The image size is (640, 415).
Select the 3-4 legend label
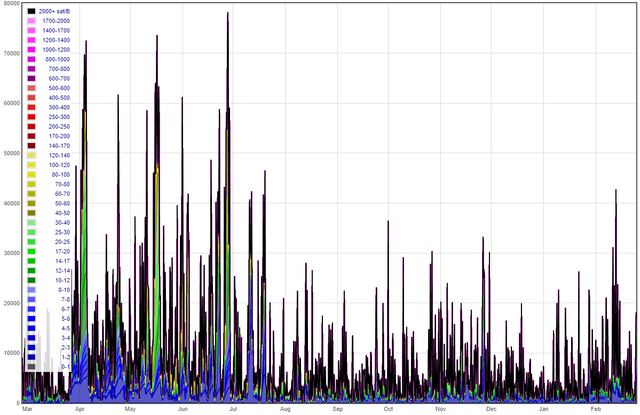pos(65,338)
